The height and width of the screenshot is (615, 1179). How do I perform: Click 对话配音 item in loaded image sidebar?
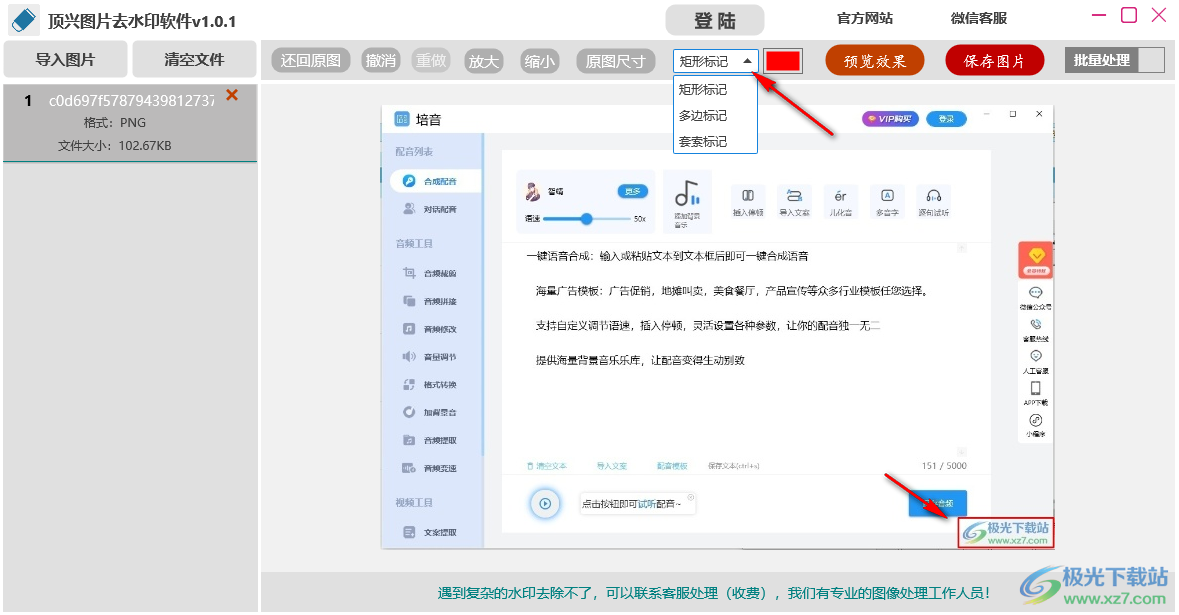(431, 209)
